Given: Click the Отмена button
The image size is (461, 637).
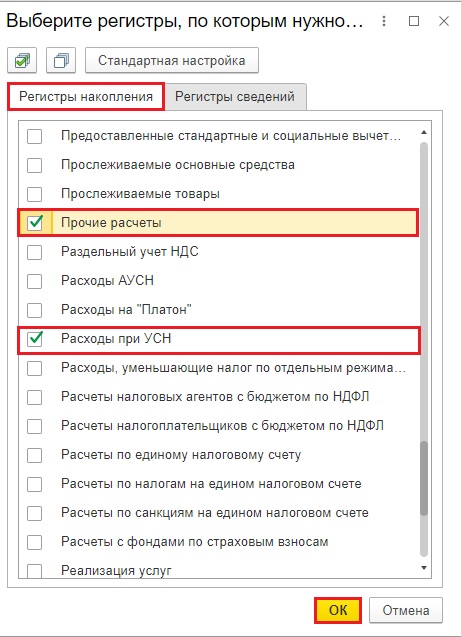Looking at the screenshot, I should 406,610.
